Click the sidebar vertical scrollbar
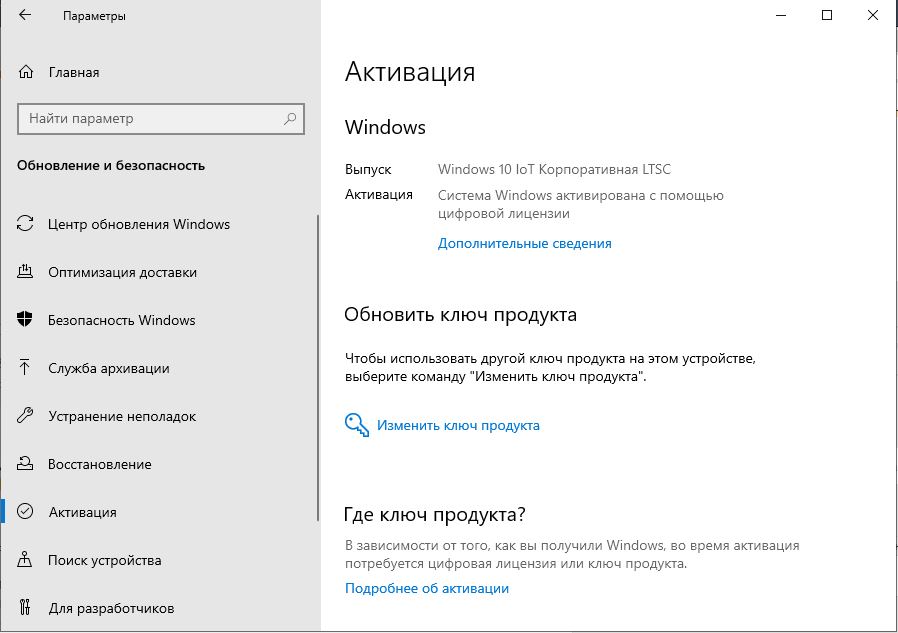This screenshot has width=898, height=633. click(x=318, y=368)
